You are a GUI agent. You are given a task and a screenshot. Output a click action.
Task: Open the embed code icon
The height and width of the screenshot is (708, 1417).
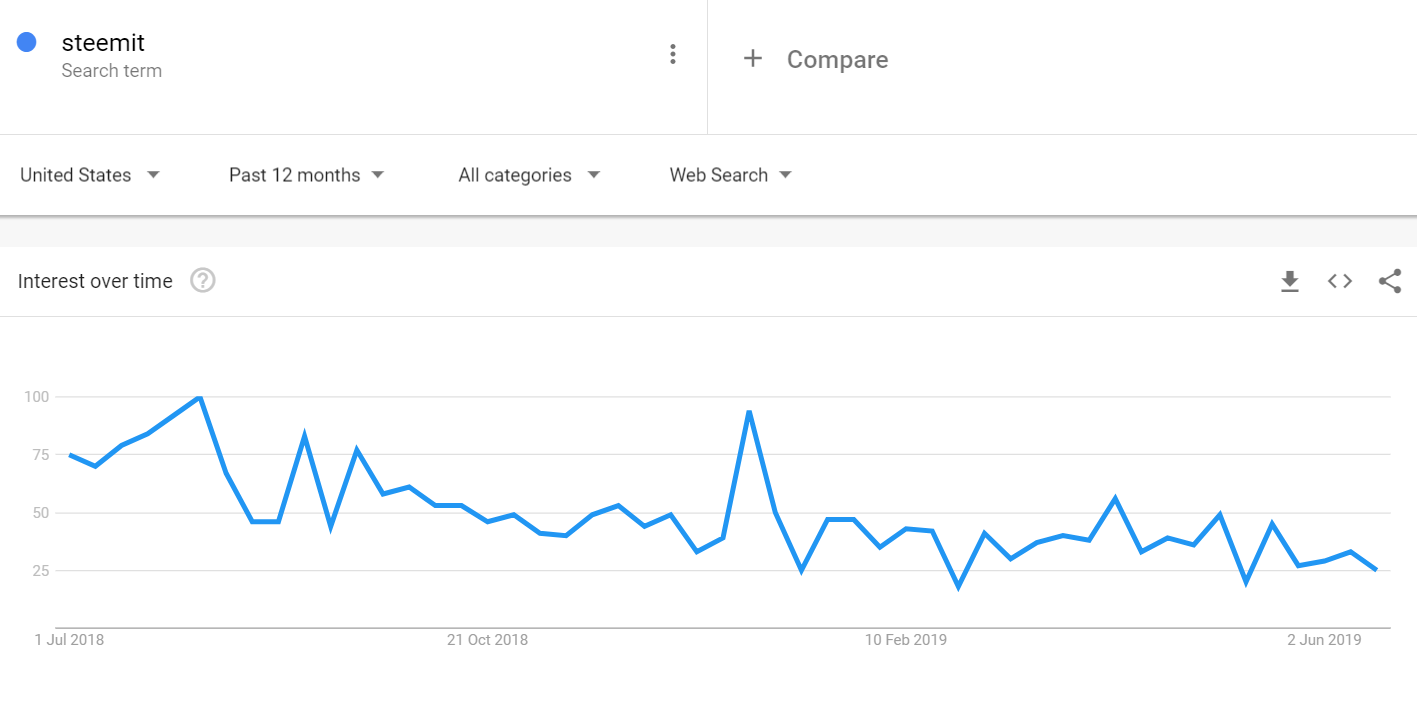pyautogui.click(x=1340, y=282)
